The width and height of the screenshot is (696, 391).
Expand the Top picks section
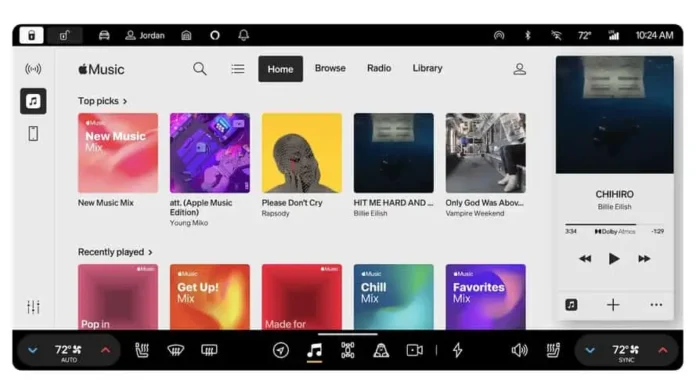(103, 101)
